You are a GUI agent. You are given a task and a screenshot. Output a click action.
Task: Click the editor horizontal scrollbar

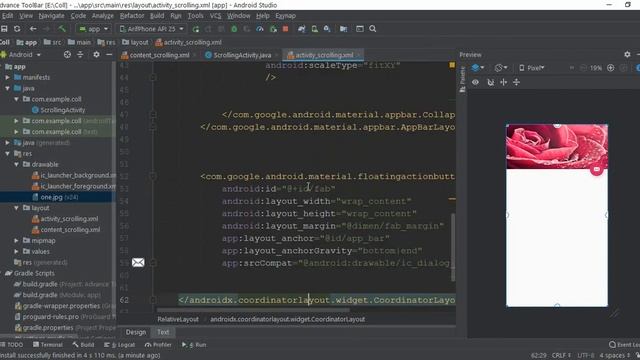253,311
